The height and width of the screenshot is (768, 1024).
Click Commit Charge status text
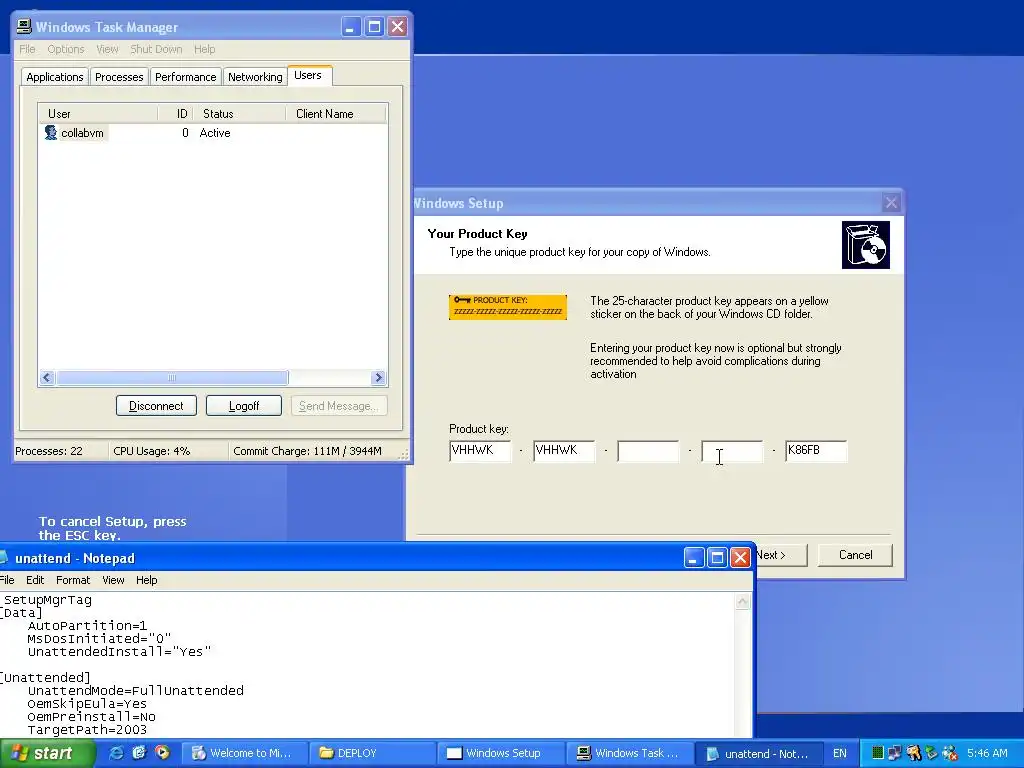[x=307, y=451]
